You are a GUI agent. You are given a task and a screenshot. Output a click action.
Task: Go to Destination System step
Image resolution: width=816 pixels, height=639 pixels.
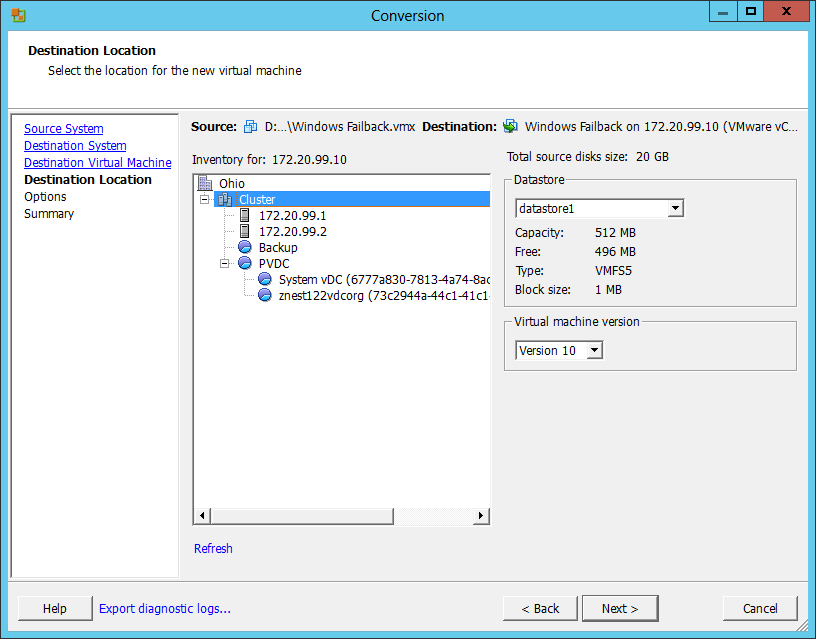tap(75, 146)
